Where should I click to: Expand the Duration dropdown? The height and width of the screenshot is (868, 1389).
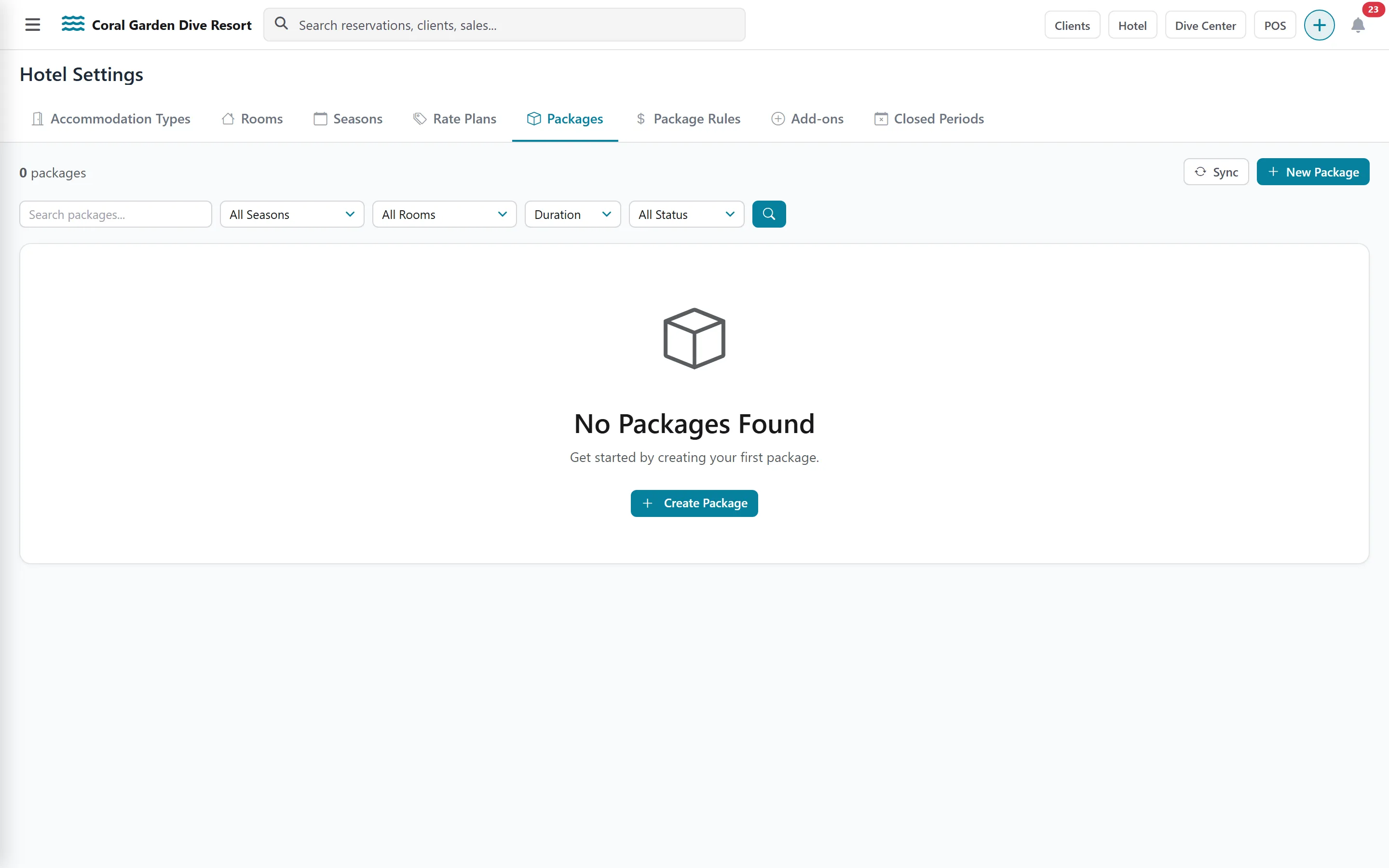[x=572, y=214]
